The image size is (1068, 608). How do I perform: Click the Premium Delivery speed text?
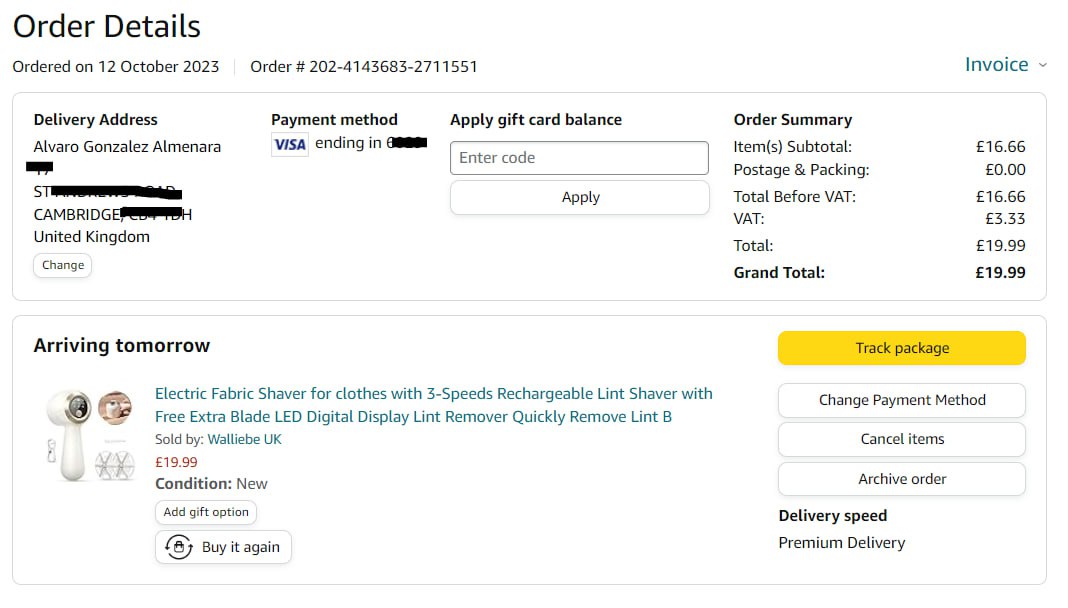[842, 543]
